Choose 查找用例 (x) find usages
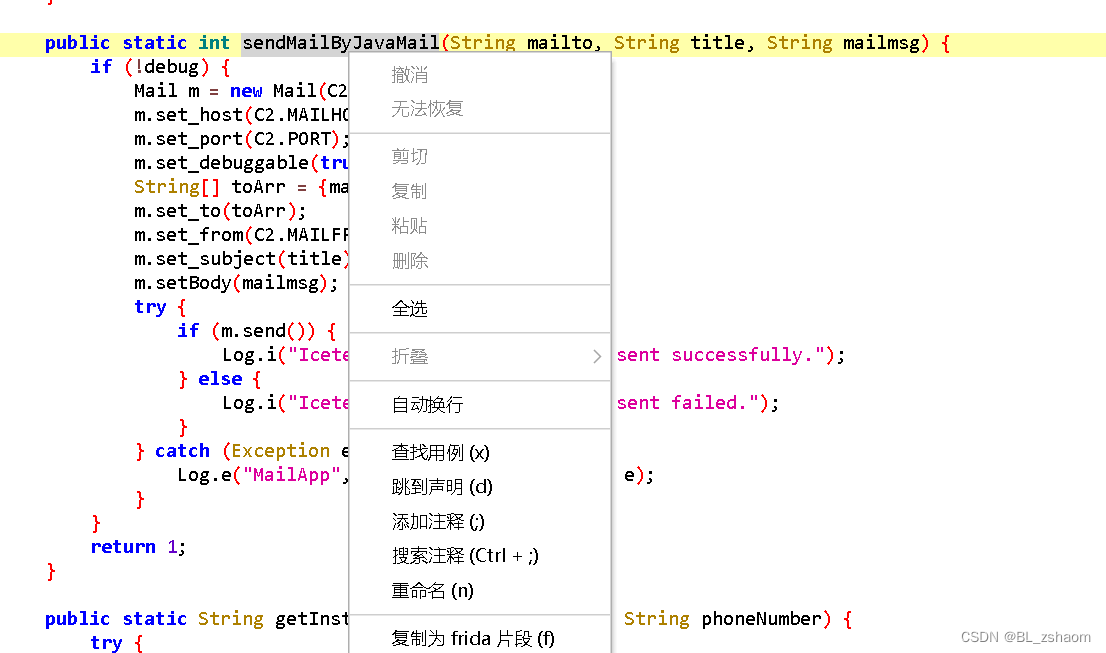The height and width of the screenshot is (653, 1106). 480,452
